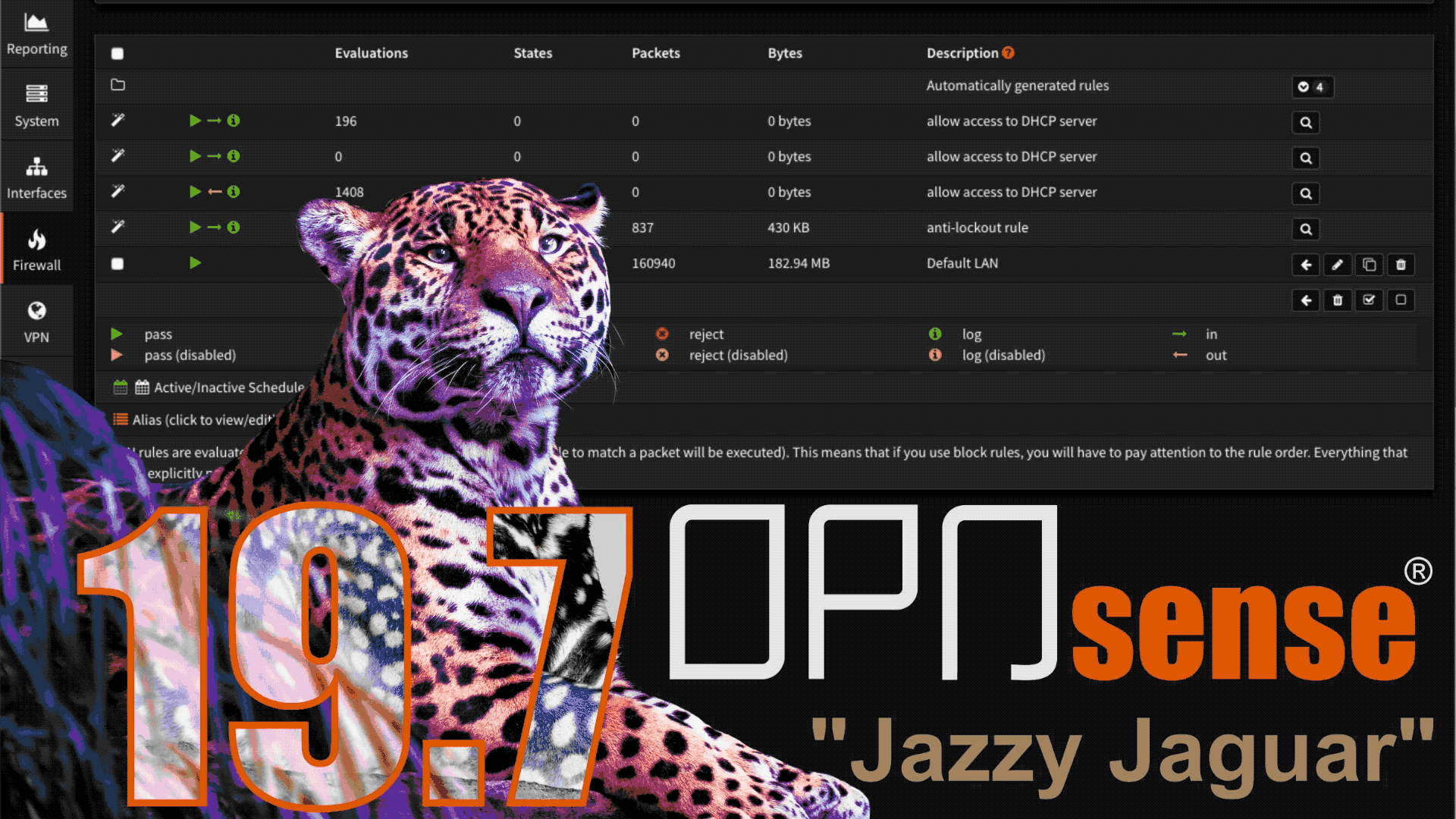The height and width of the screenshot is (819, 1456).
Task: Toggle the select-all rules checkbox in header
Action: coord(117,53)
